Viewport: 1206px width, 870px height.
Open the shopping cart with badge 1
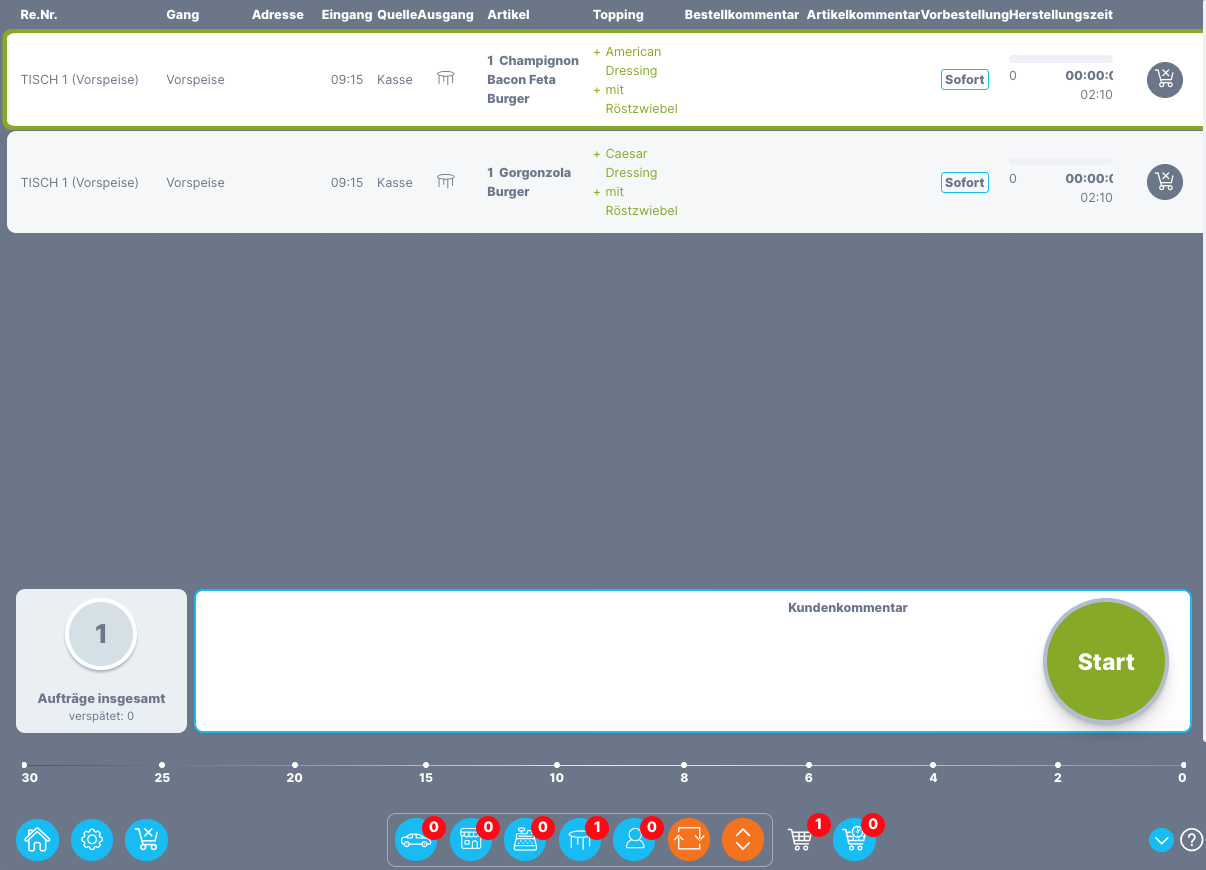point(800,840)
